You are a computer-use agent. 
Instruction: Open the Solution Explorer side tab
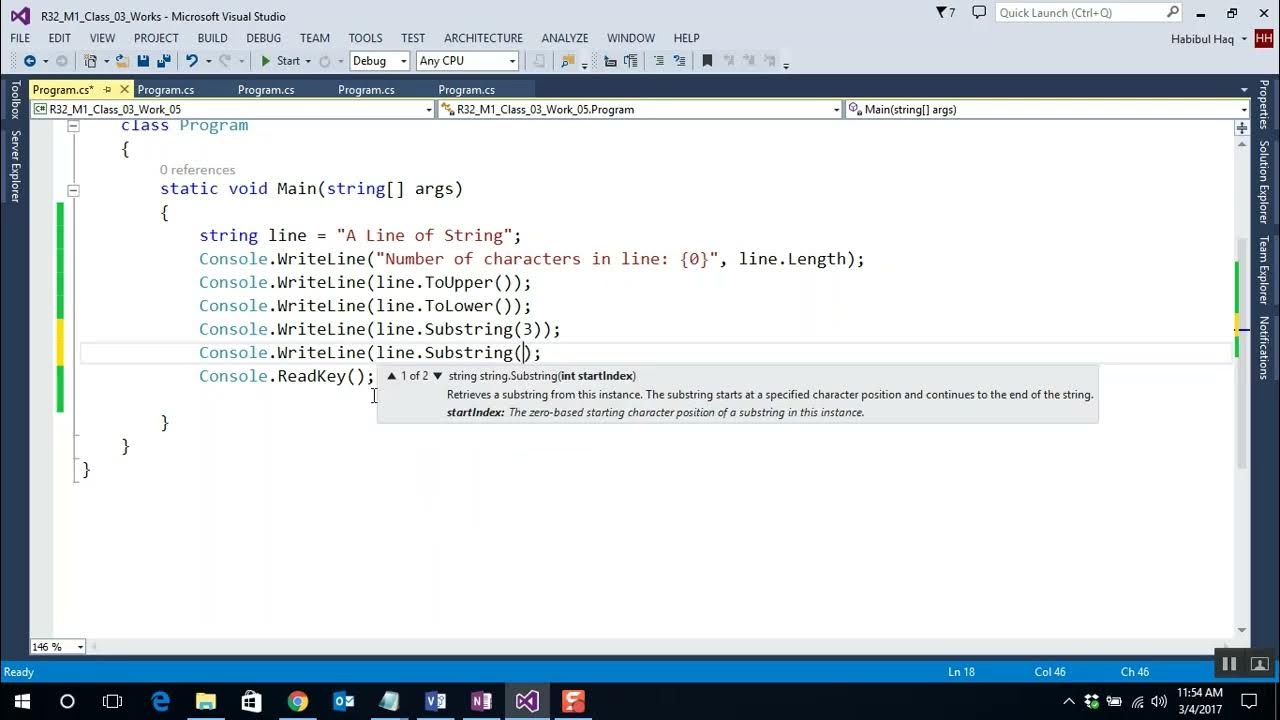coord(1264,182)
